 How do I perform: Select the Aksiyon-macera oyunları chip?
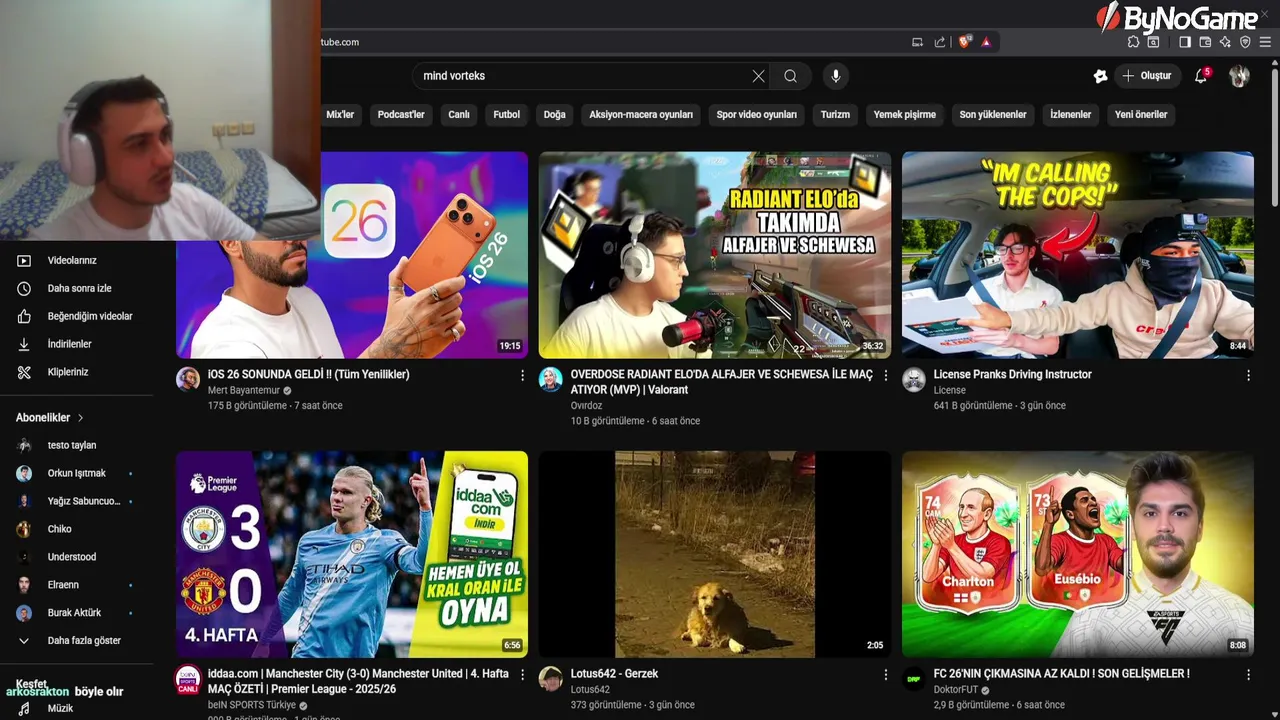pos(641,115)
